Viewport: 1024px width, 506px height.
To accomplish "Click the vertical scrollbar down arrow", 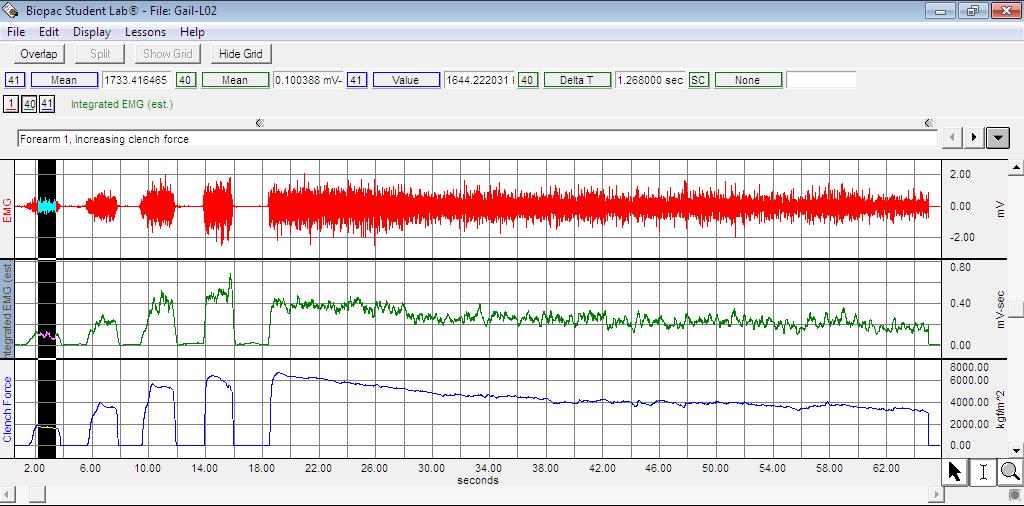I will click(1016, 451).
